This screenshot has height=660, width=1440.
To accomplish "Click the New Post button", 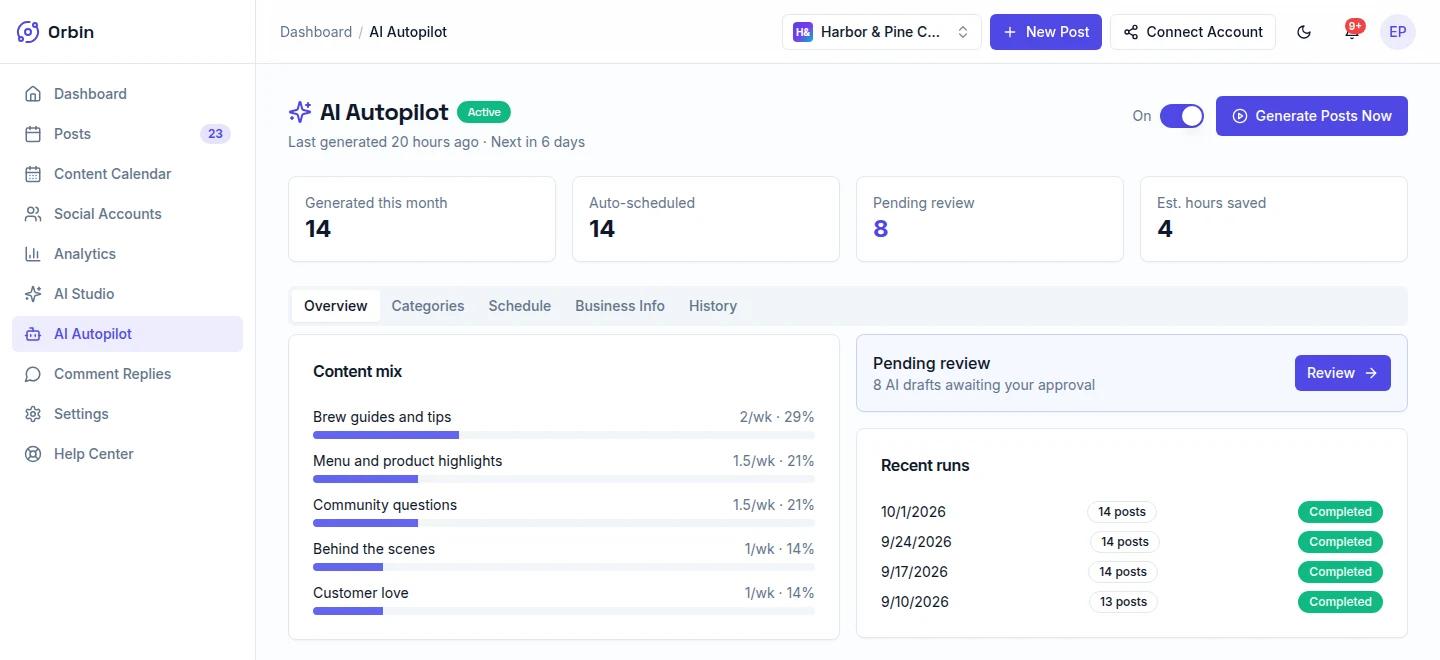I will (1046, 32).
